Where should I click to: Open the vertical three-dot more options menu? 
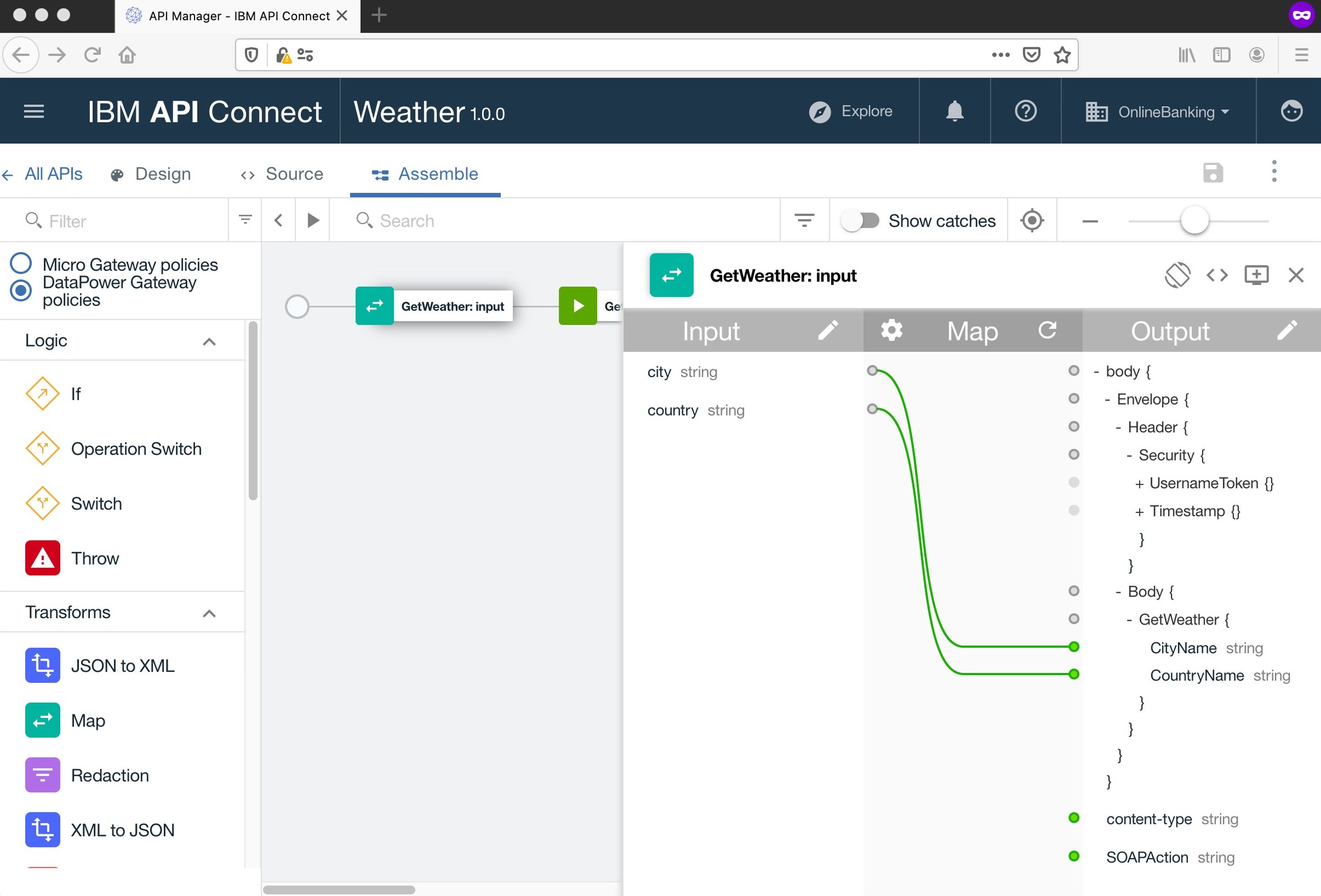pos(1274,171)
